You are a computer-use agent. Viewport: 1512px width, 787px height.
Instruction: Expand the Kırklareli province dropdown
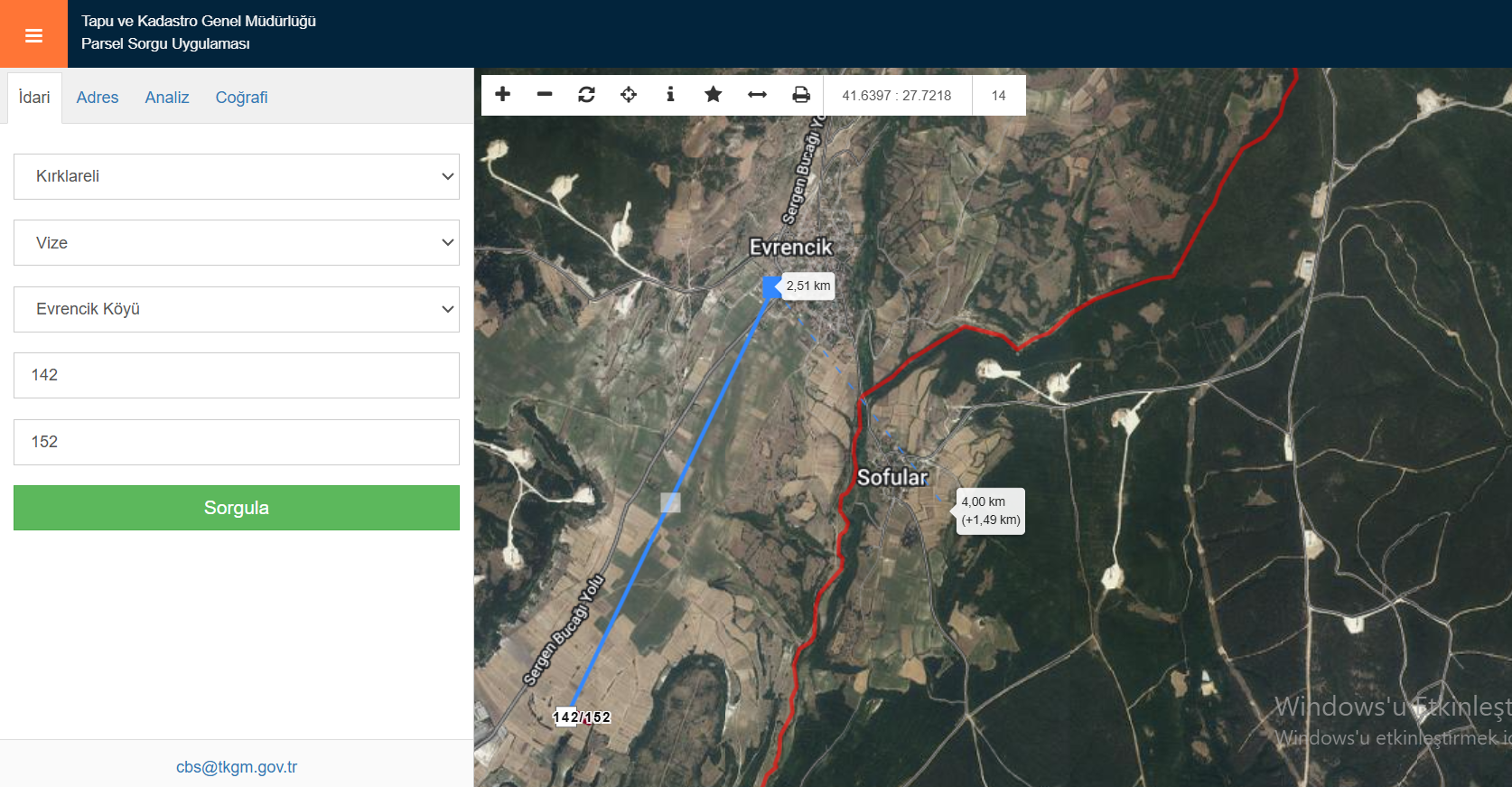(x=237, y=176)
